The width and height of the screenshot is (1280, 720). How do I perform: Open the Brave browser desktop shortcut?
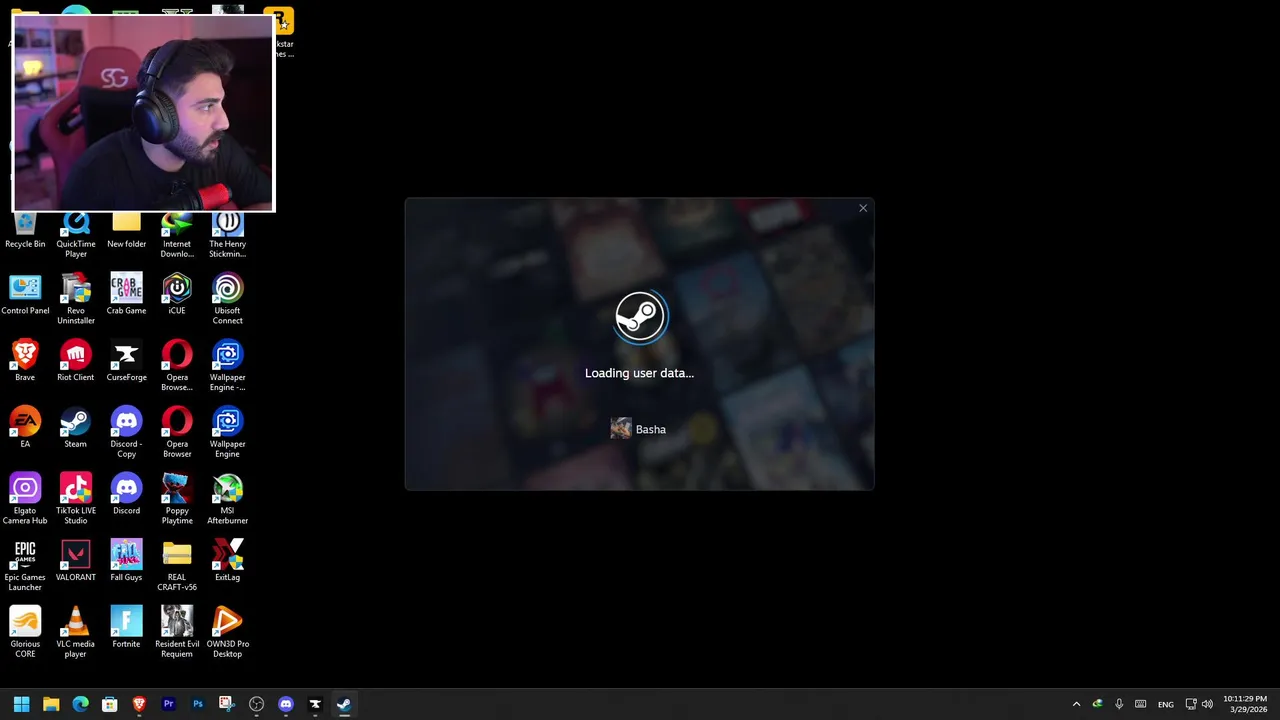pyautogui.click(x=25, y=361)
